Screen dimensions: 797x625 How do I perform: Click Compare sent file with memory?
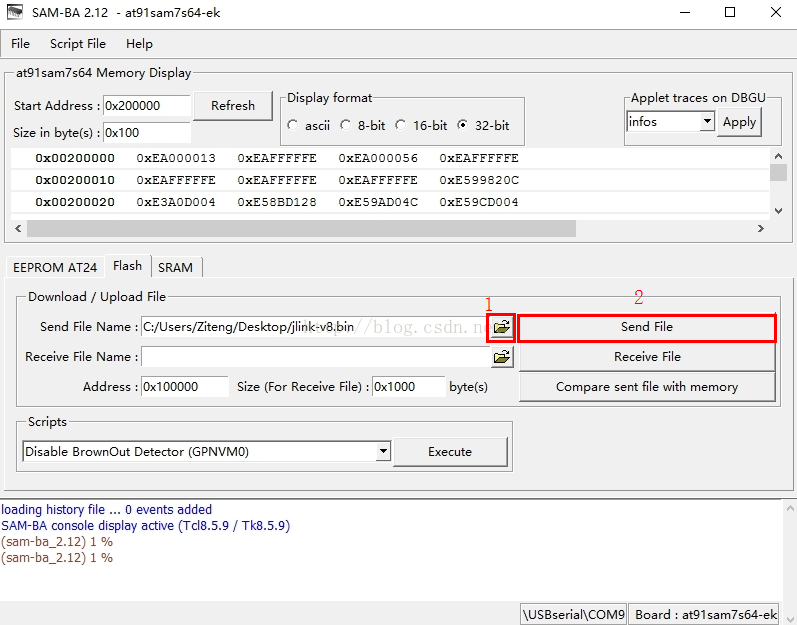tap(646, 387)
